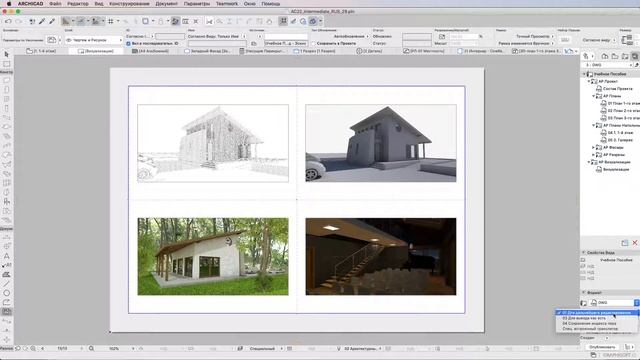This screenshot has height=360, width=640.
Task: Select the Polyline tool in the toolbox
Action: click(x=7, y=302)
